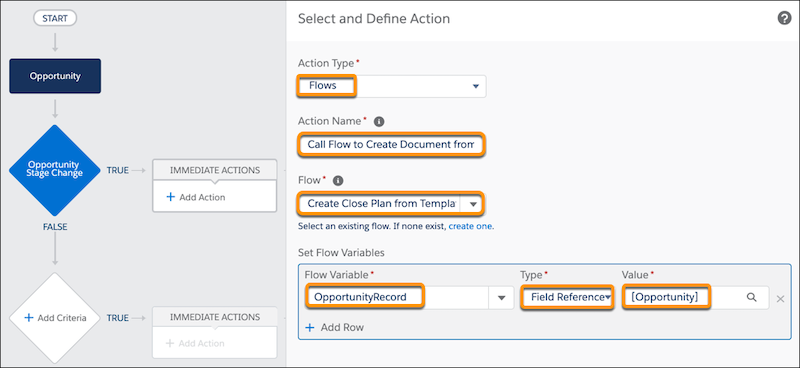
Task: Click the info icon beside Action Name
Action: tap(379, 121)
